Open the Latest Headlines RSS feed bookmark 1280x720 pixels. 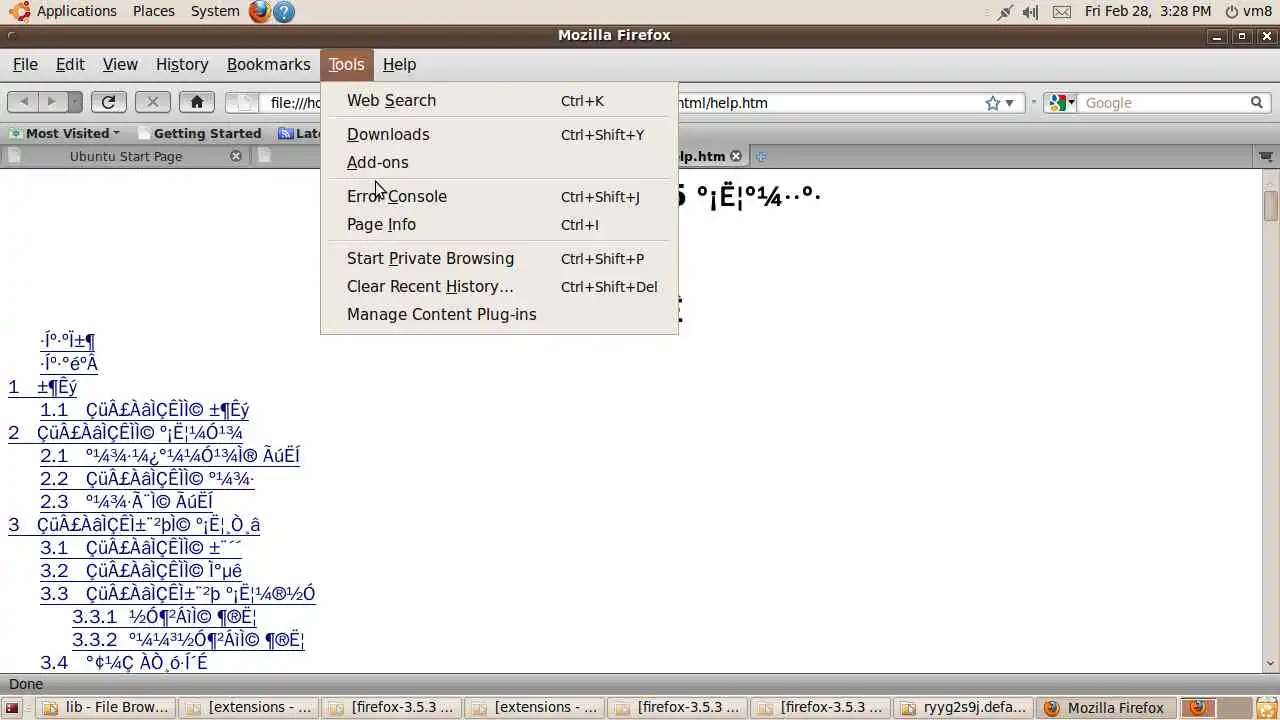[300, 133]
